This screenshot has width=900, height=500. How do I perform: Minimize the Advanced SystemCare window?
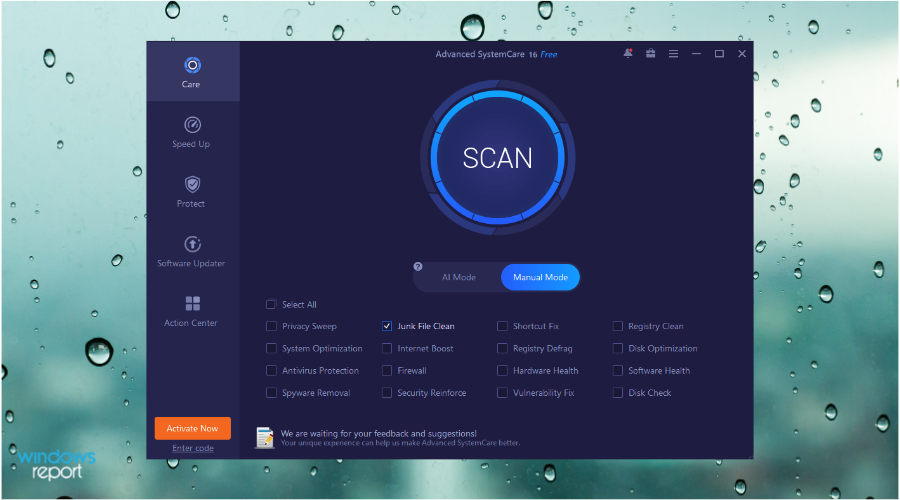pyautogui.click(x=696, y=53)
